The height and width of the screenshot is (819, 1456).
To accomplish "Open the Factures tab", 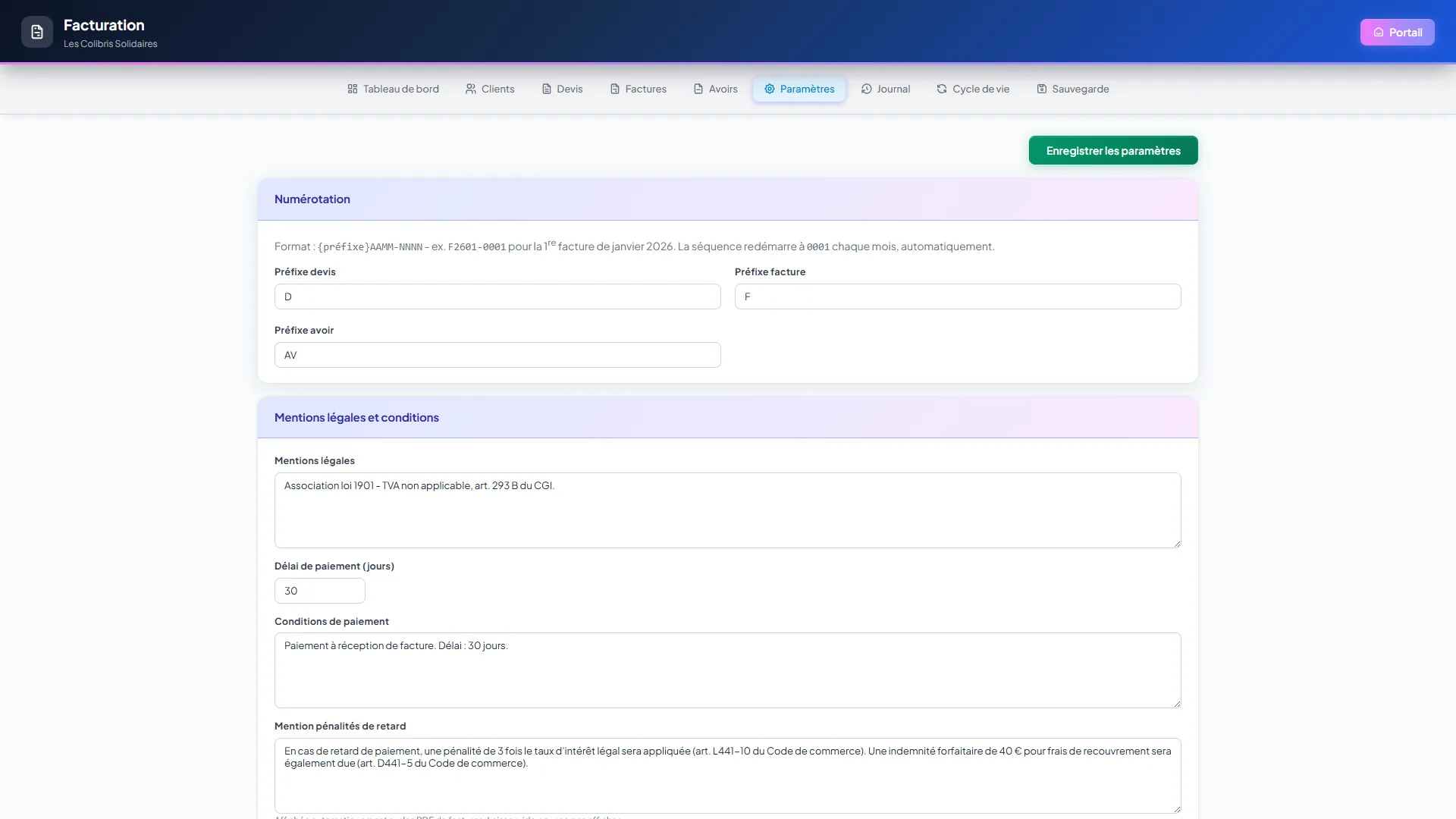I will click(x=638, y=89).
